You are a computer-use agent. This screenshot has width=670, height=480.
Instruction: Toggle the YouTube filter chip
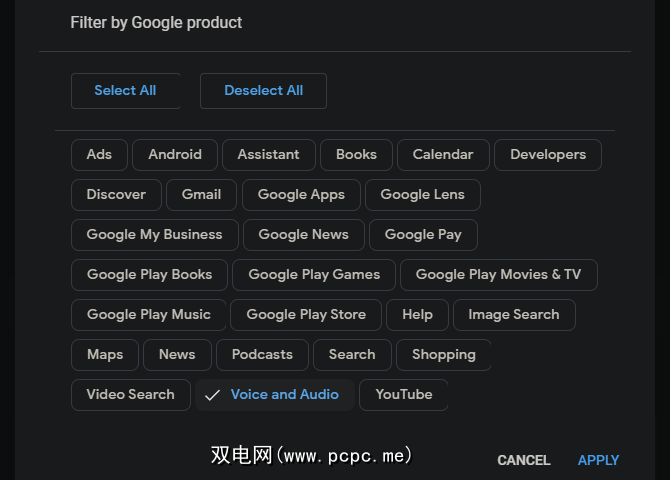403,395
